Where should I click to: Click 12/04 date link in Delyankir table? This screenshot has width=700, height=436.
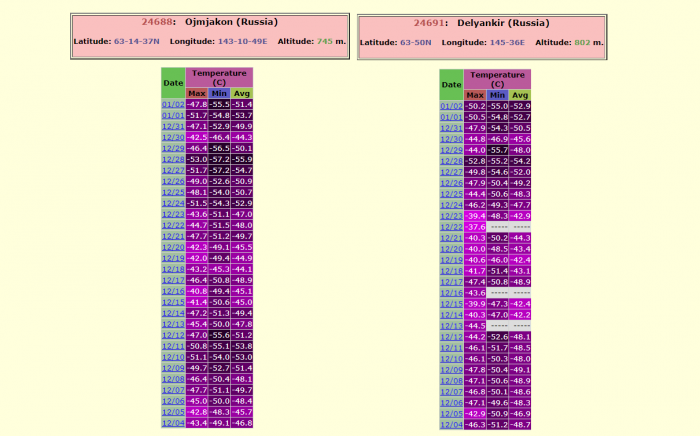pyautogui.click(x=450, y=424)
